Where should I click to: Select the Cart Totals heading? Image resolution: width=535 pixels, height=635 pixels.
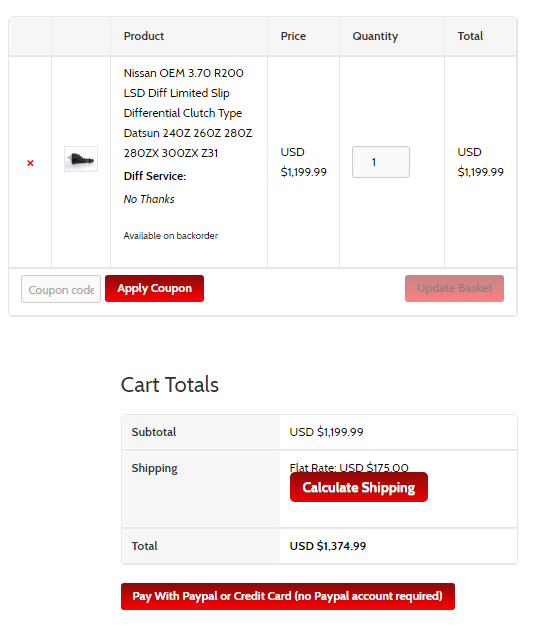click(x=170, y=384)
